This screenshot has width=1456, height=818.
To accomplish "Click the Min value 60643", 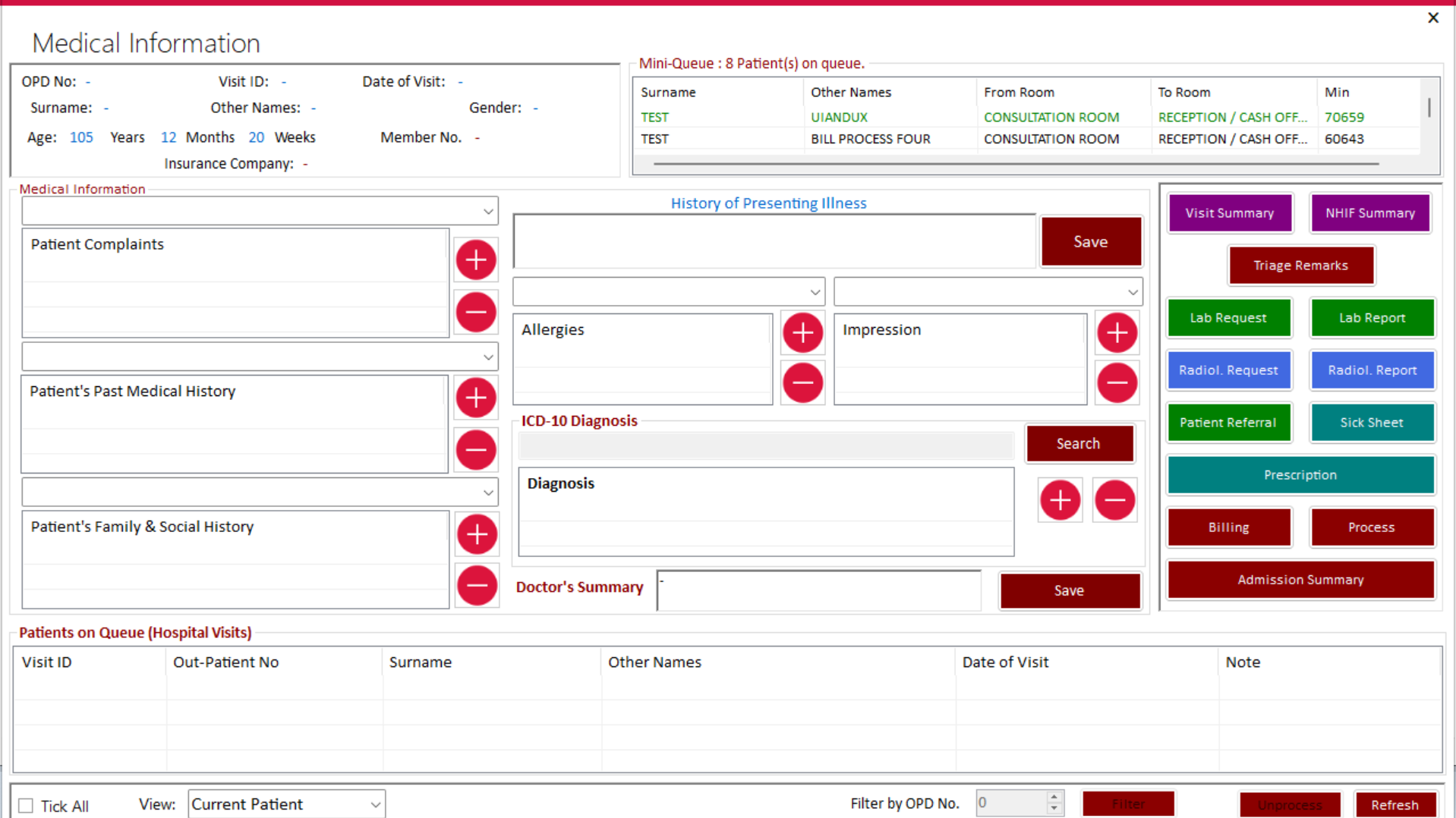I will click(x=1344, y=139).
